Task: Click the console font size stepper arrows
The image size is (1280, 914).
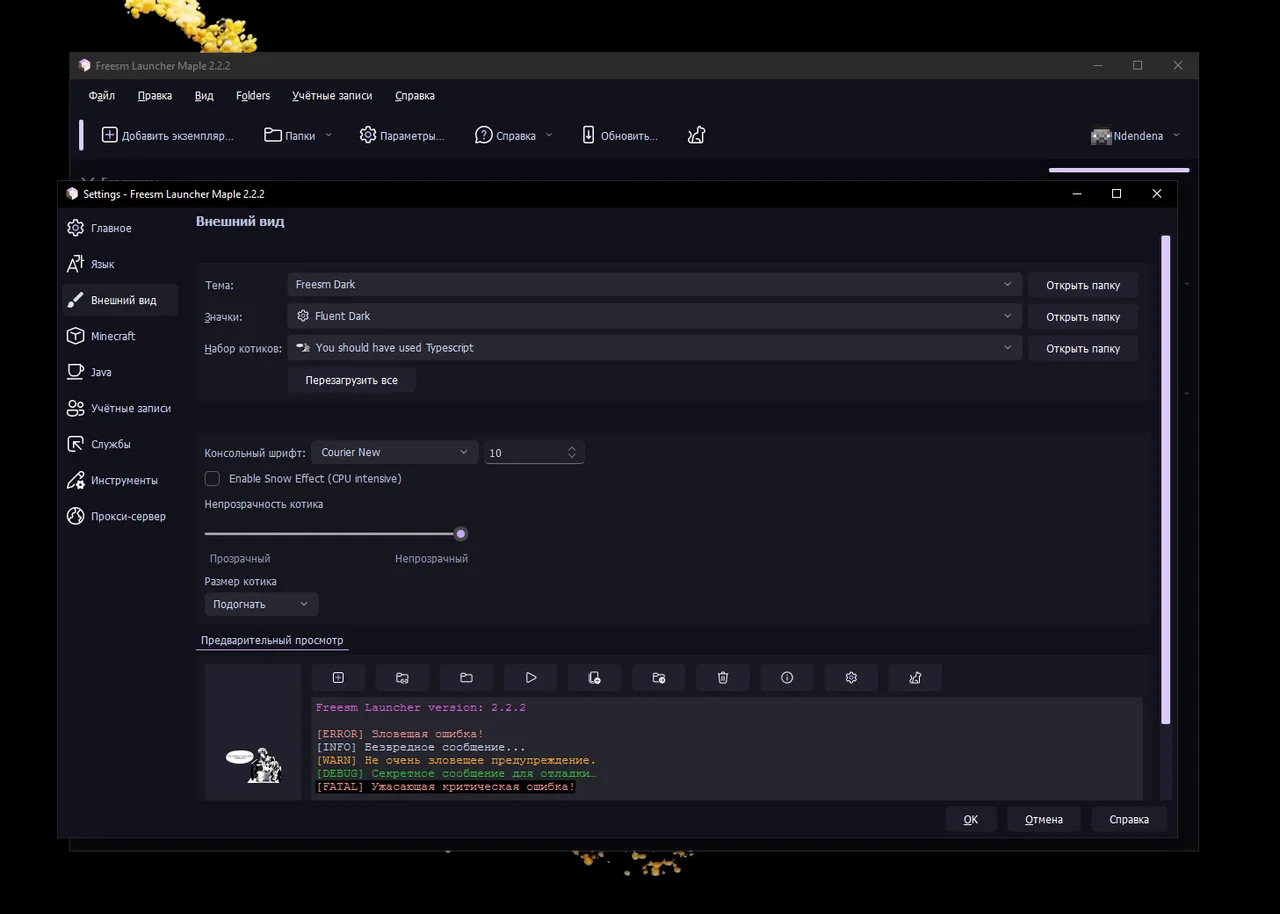Action: coord(572,453)
